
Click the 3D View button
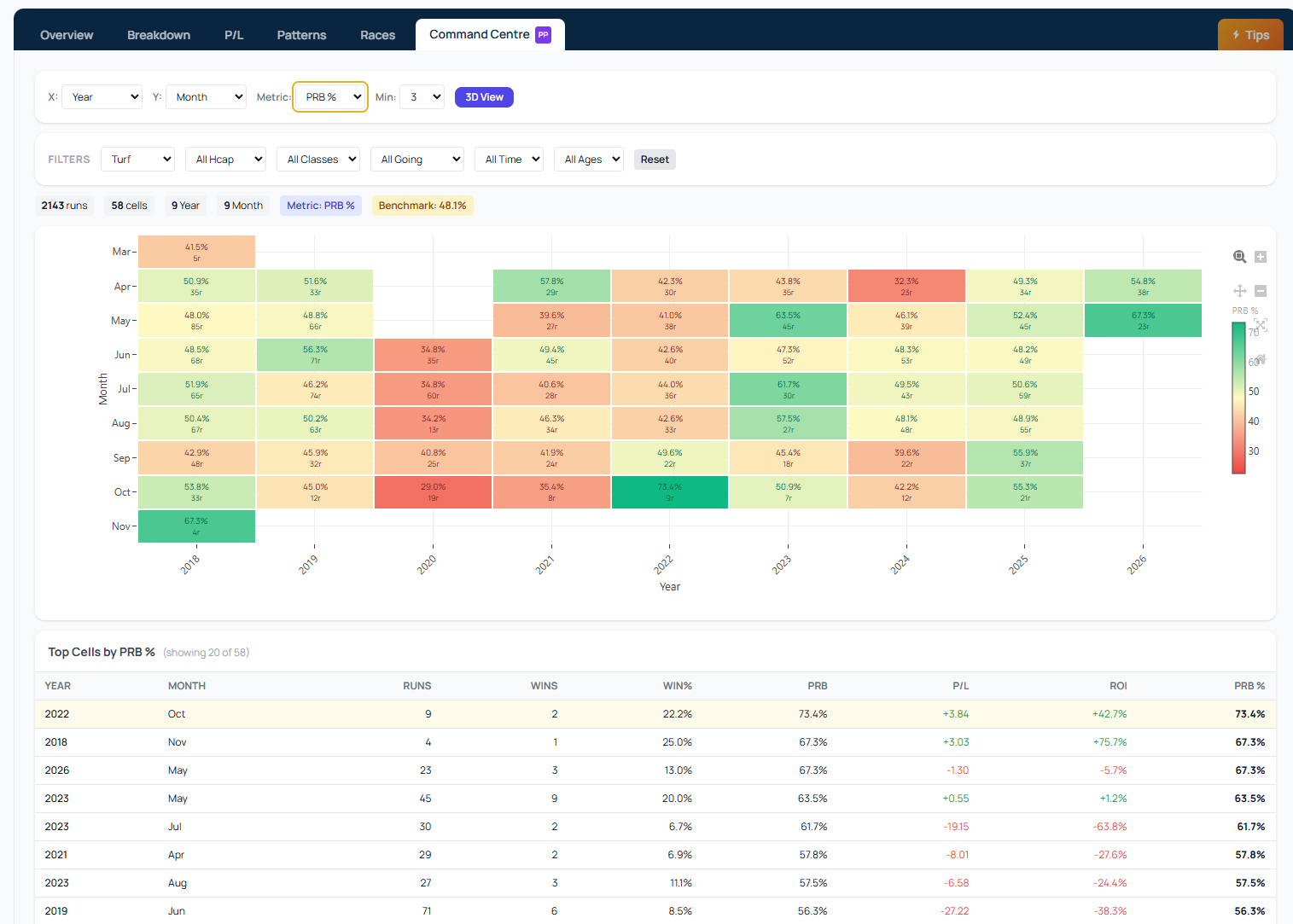(484, 97)
